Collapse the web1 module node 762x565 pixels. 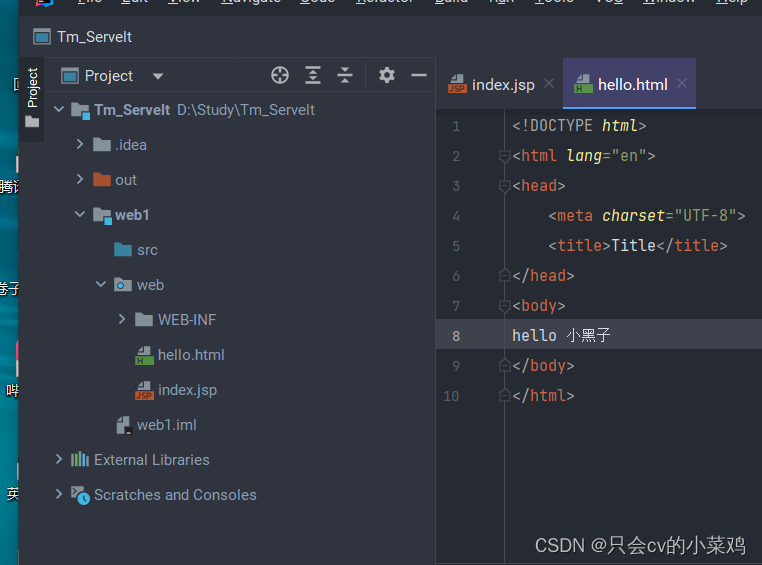pos(80,215)
